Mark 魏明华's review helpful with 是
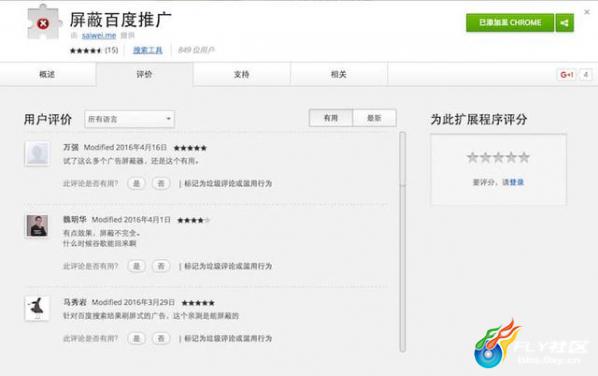 [136, 266]
